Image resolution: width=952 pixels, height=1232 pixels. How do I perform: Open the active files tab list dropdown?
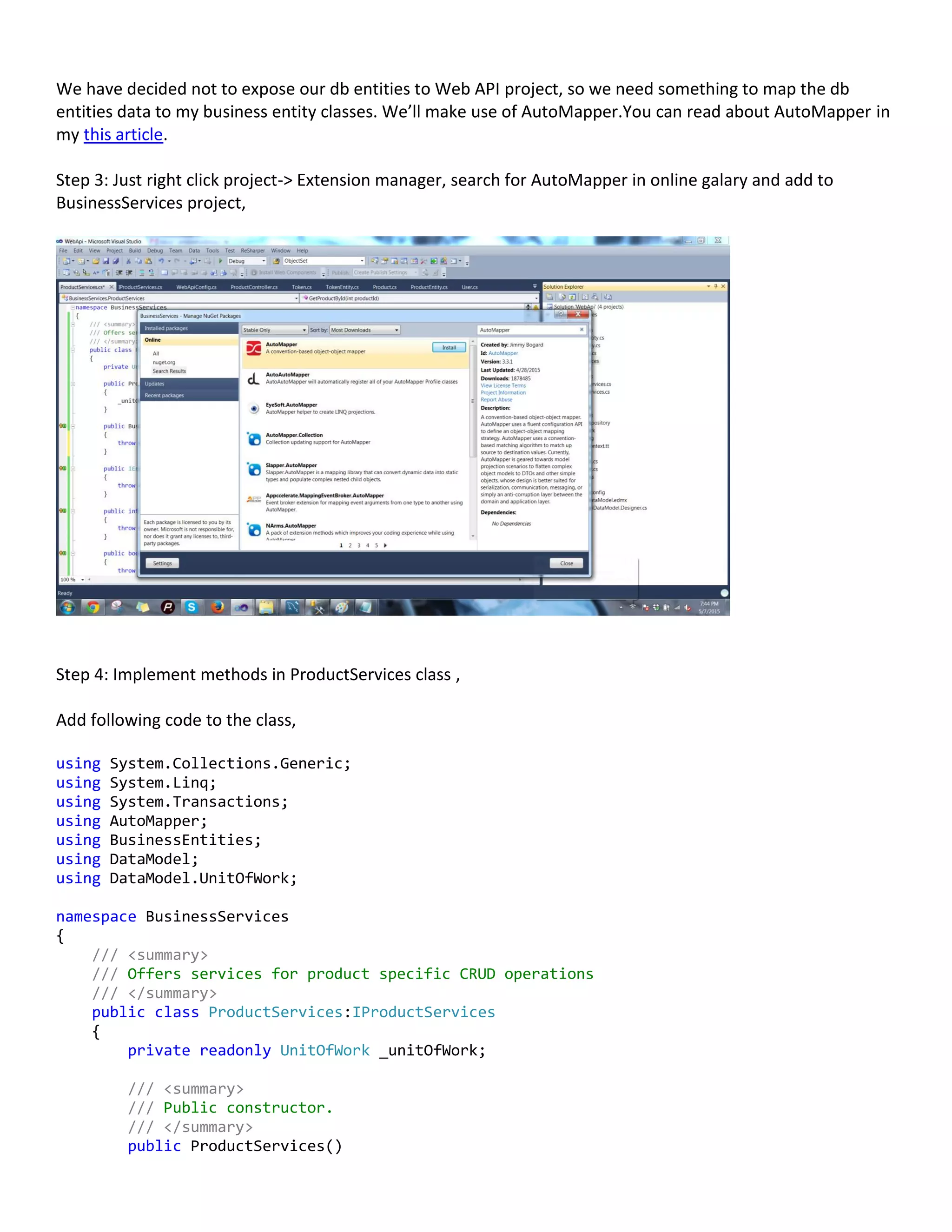(535, 286)
